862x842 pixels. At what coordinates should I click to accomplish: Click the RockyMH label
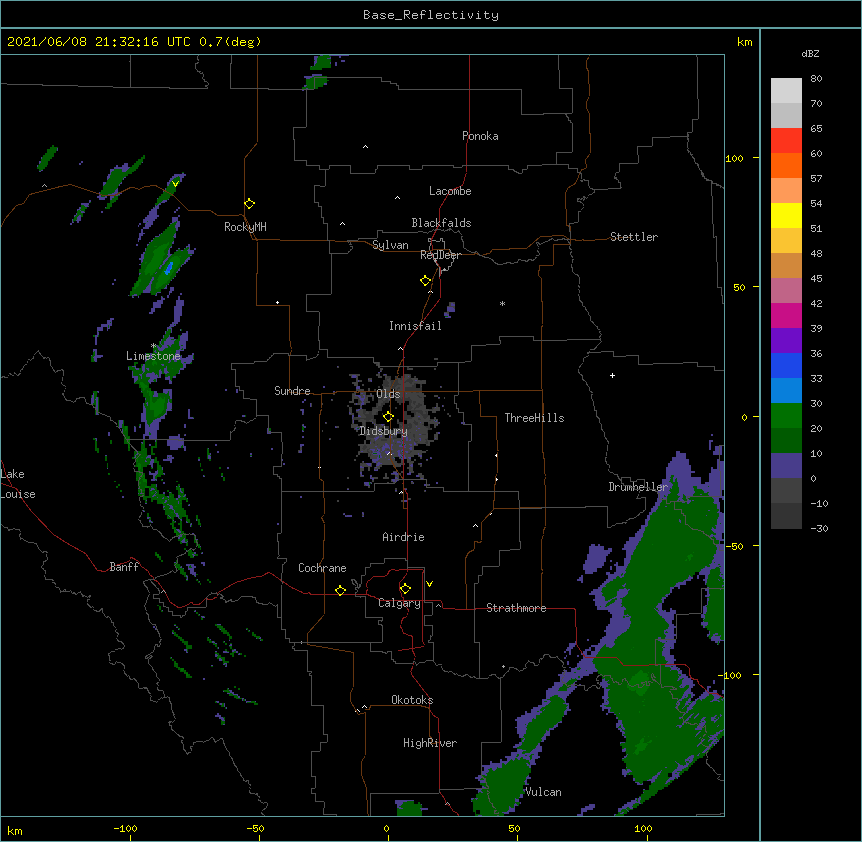pyautogui.click(x=245, y=228)
